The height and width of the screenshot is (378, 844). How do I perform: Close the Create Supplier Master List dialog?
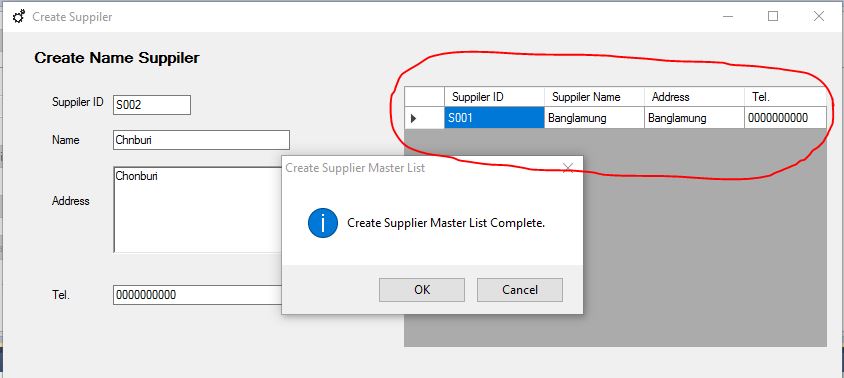pyautogui.click(x=567, y=168)
